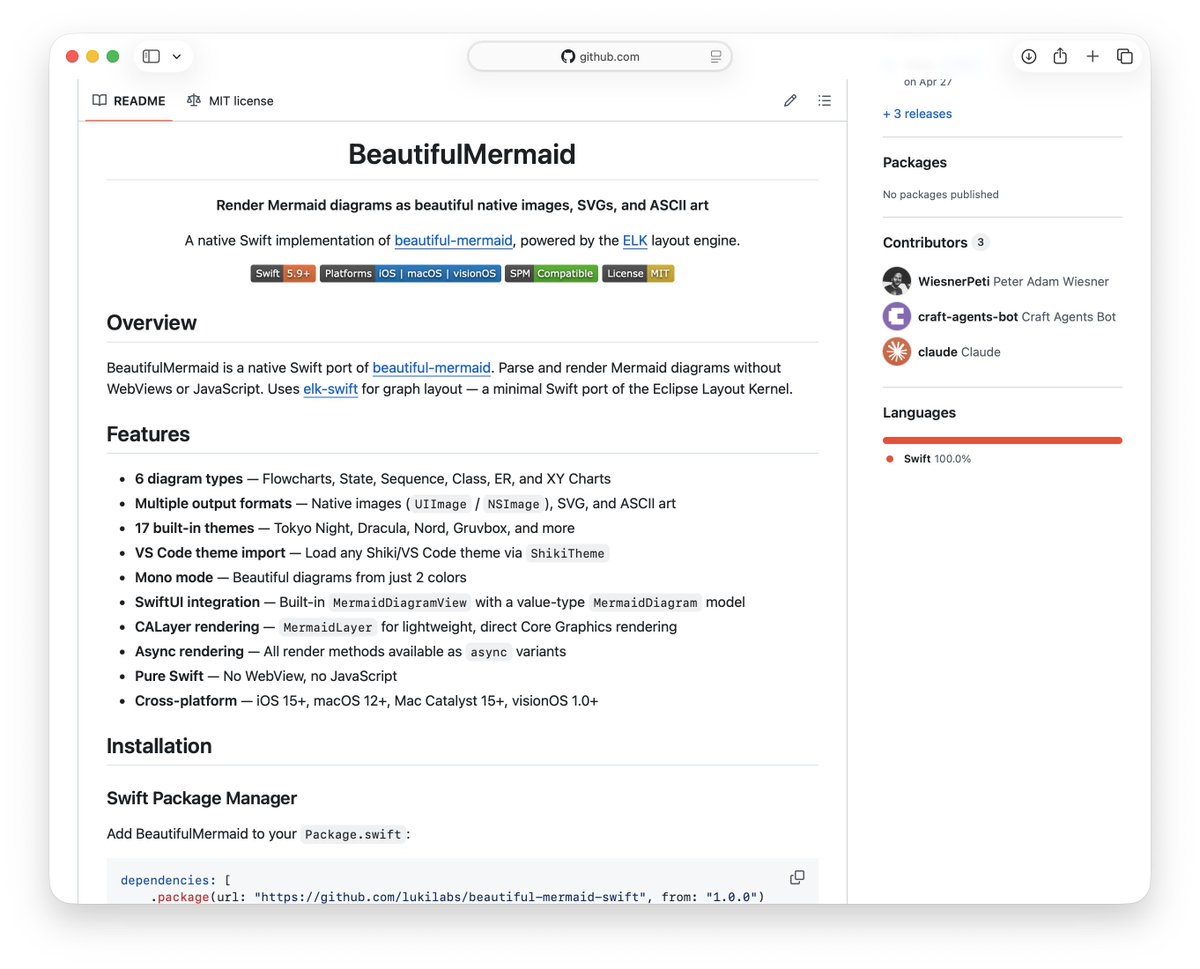Open beautiful-mermaid link under the subtitle
Screen dimensions: 1200x969
pyautogui.click(x=454, y=241)
